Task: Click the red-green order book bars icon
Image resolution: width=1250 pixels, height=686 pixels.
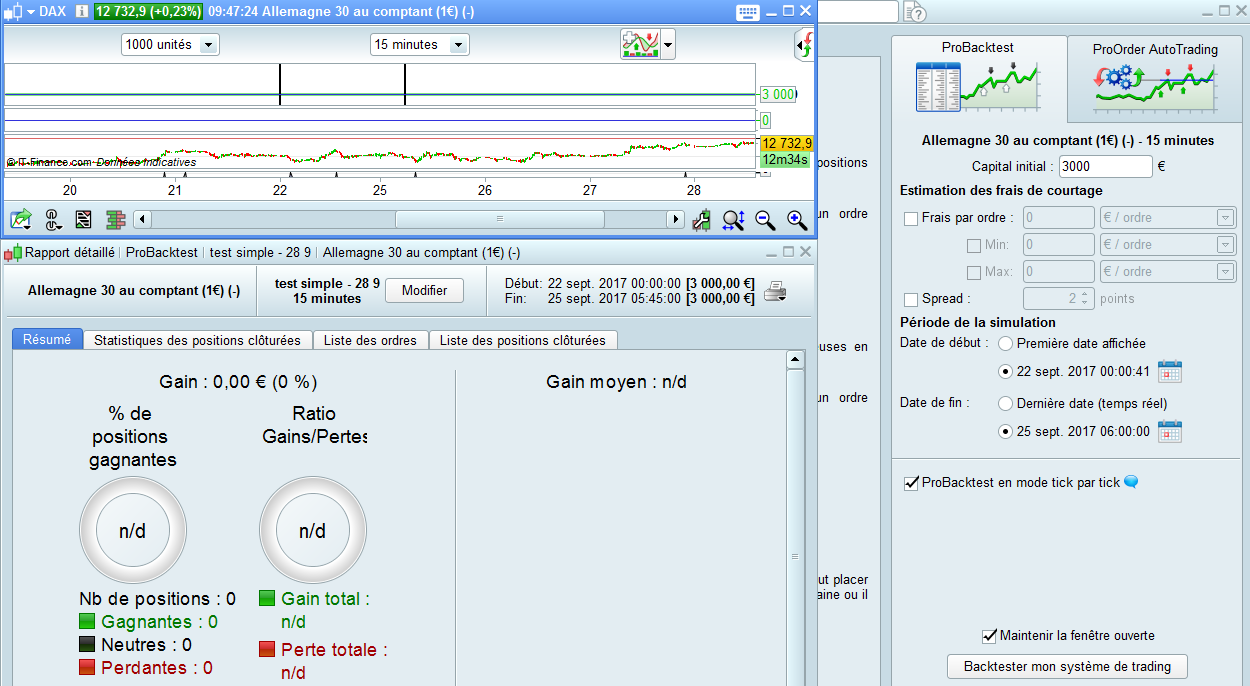Action: click(x=115, y=219)
